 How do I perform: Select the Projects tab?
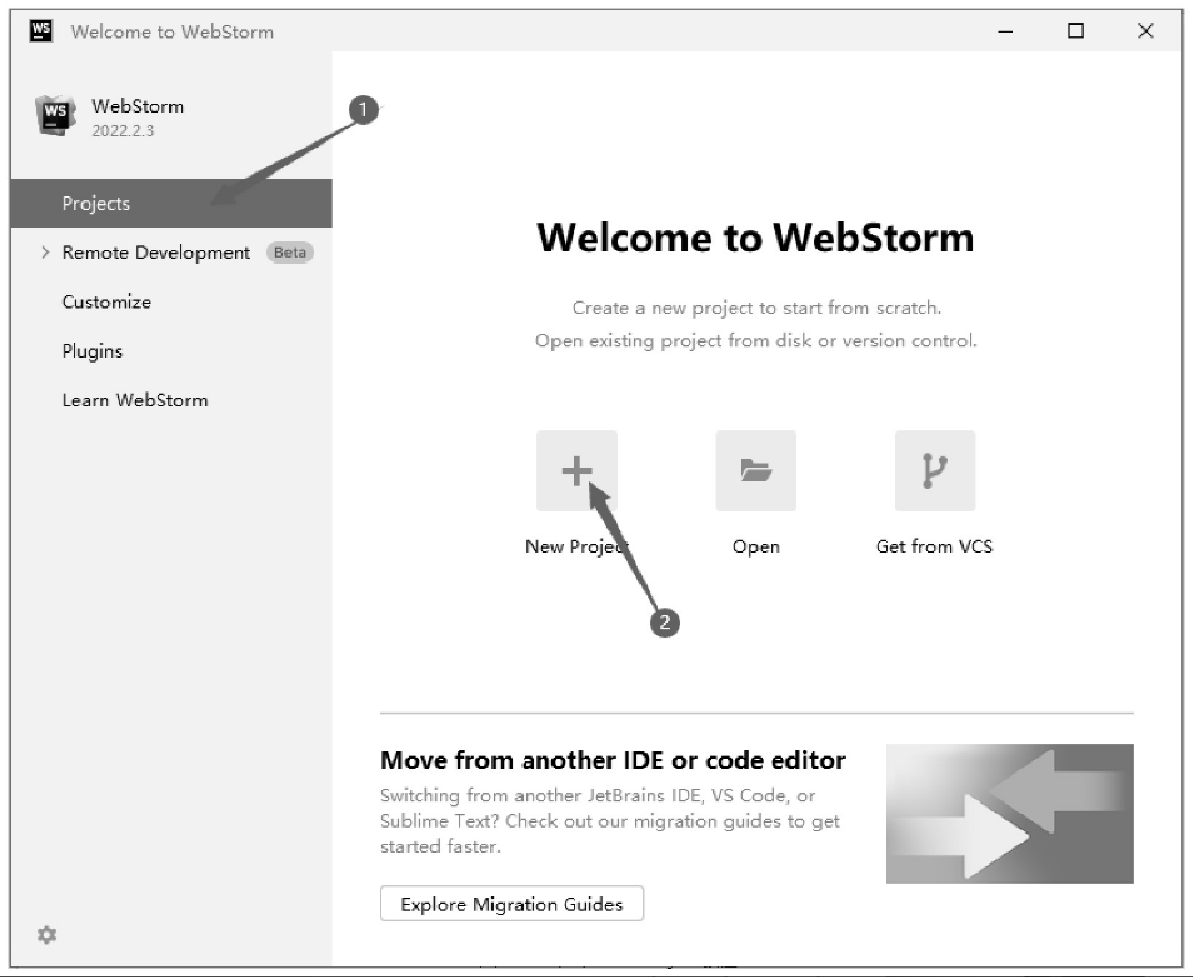[x=171, y=203]
